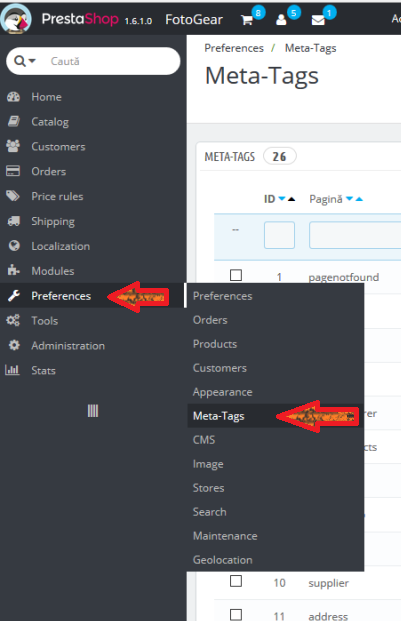Click the Pagină filter input box
The height and width of the screenshot is (621, 401).
point(355,235)
